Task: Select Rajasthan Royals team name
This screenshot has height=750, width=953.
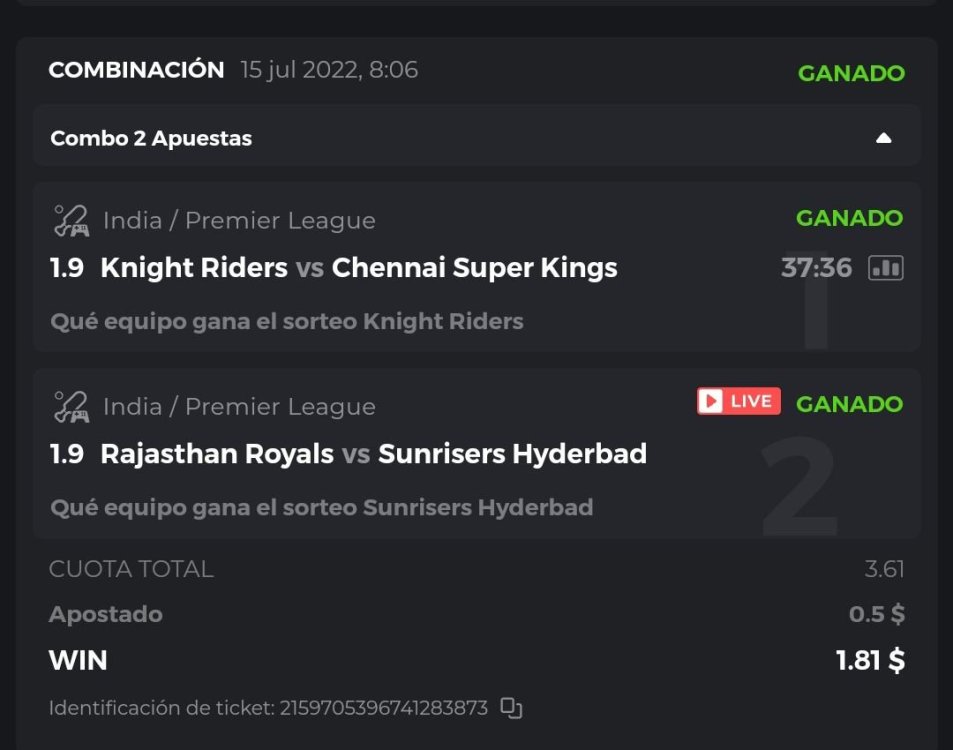Action: click(217, 454)
